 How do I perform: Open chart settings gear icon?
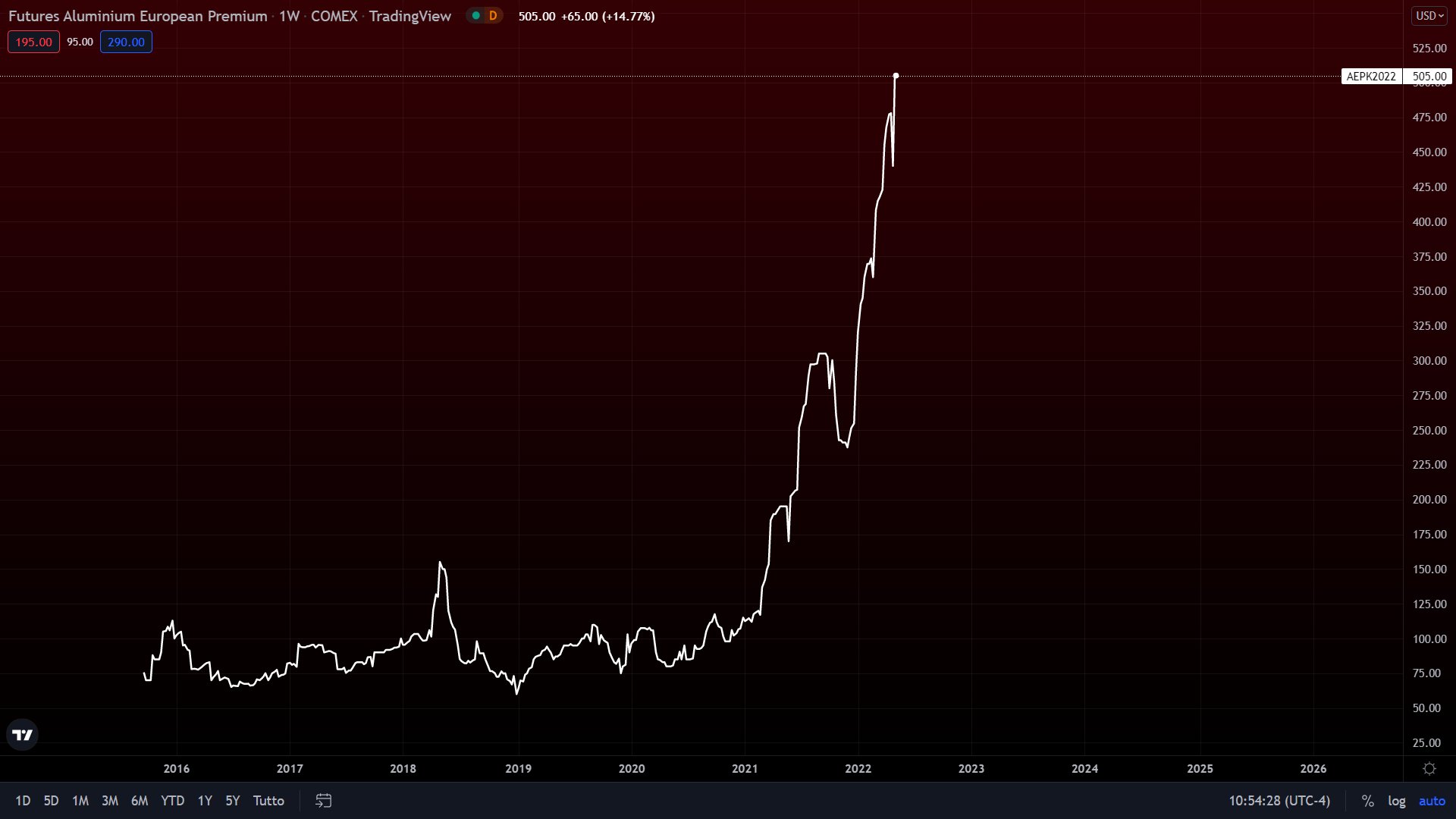(1429, 769)
